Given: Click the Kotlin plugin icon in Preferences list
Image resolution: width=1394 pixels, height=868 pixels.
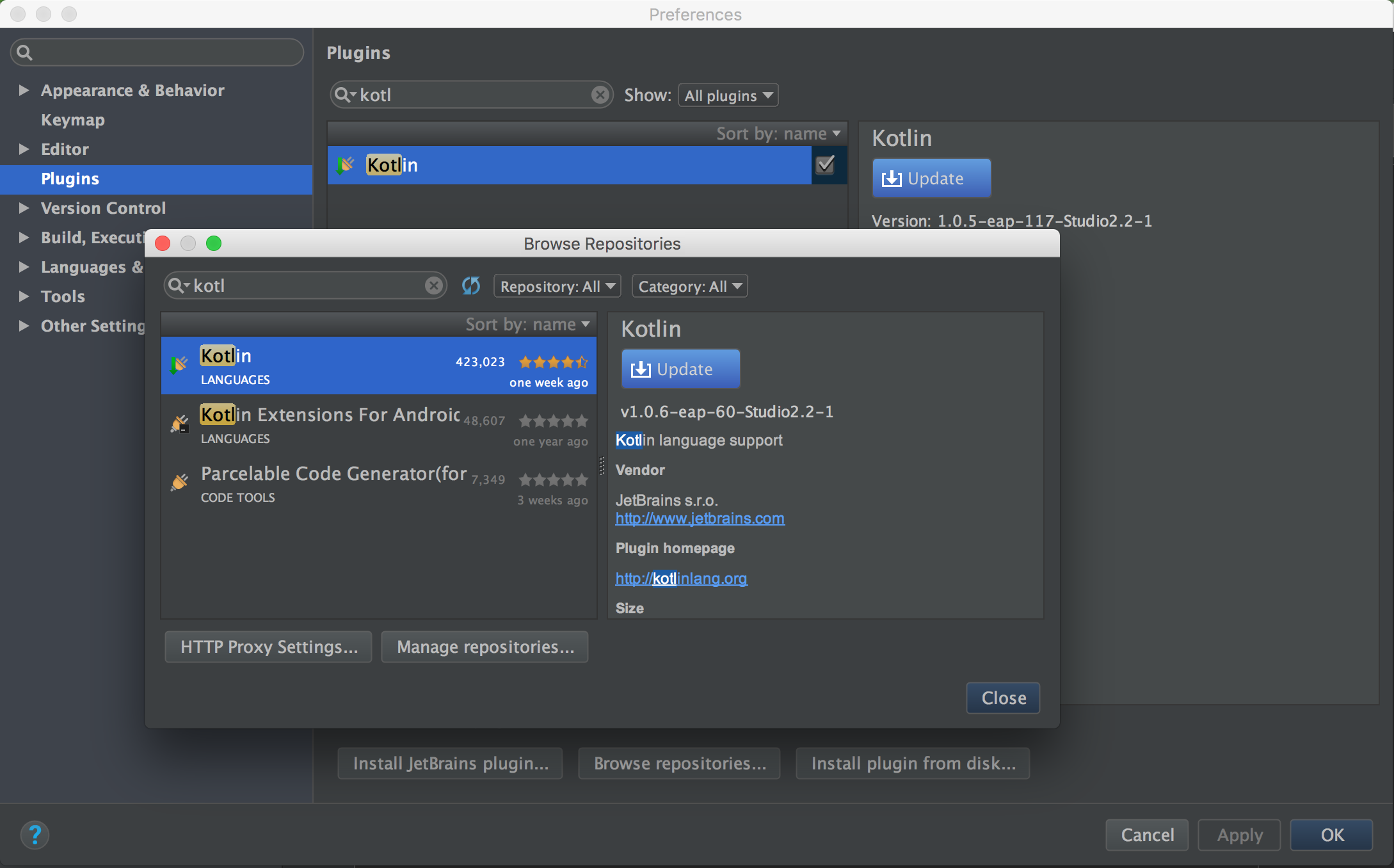Looking at the screenshot, I should pyautogui.click(x=346, y=165).
